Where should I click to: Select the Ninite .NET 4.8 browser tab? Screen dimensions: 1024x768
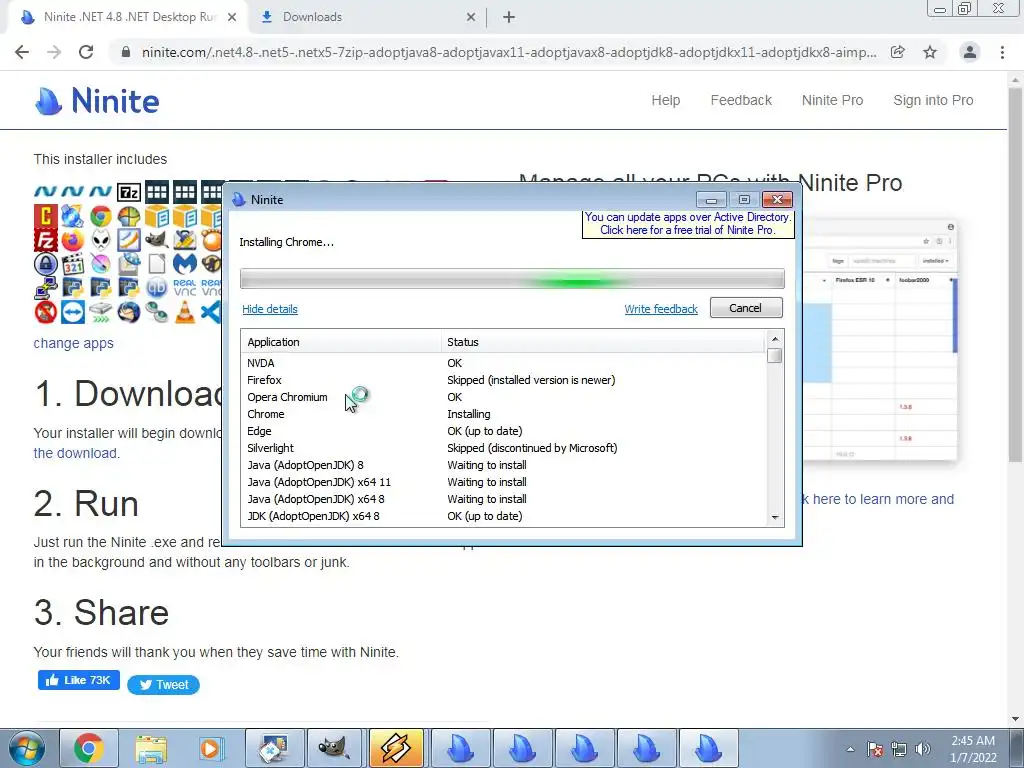tap(127, 17)
